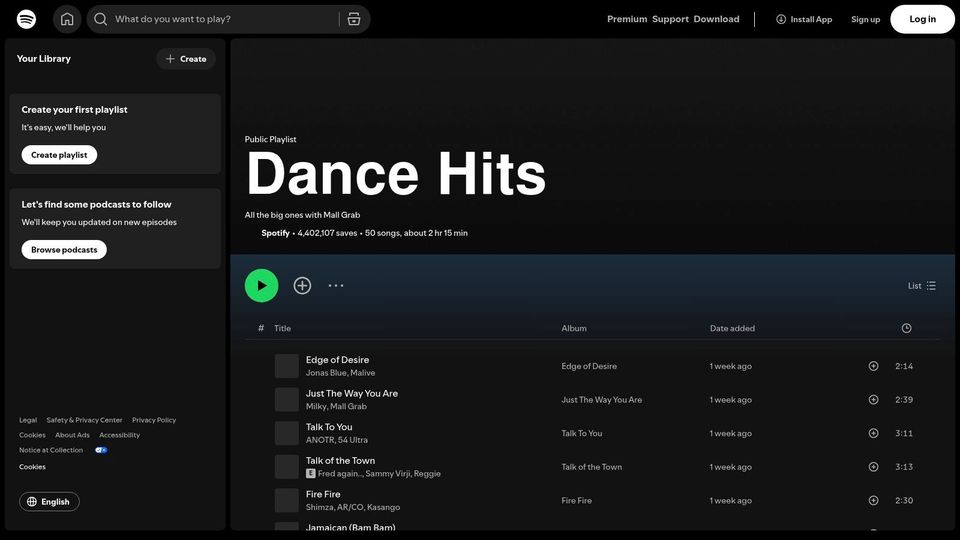Add Talk To You to Liked Songs
Image resolution: width=960 pixels, height=540 pixels.
coord(874,433)
